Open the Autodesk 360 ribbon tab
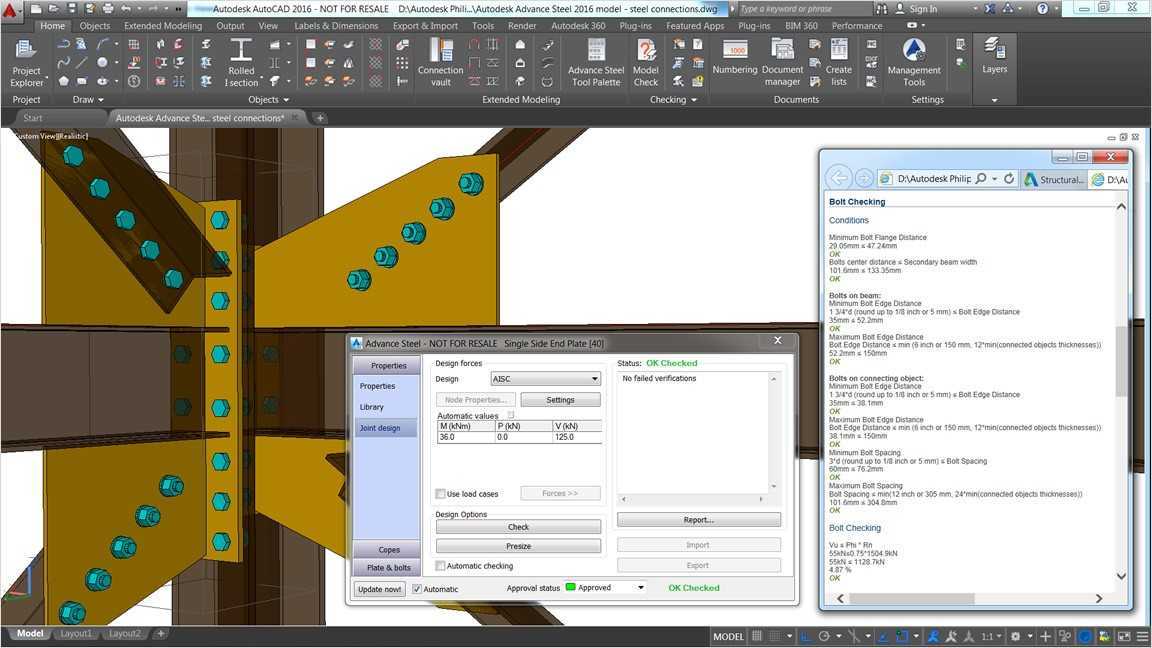The image size is (1152, 648). tap(578, 26)
